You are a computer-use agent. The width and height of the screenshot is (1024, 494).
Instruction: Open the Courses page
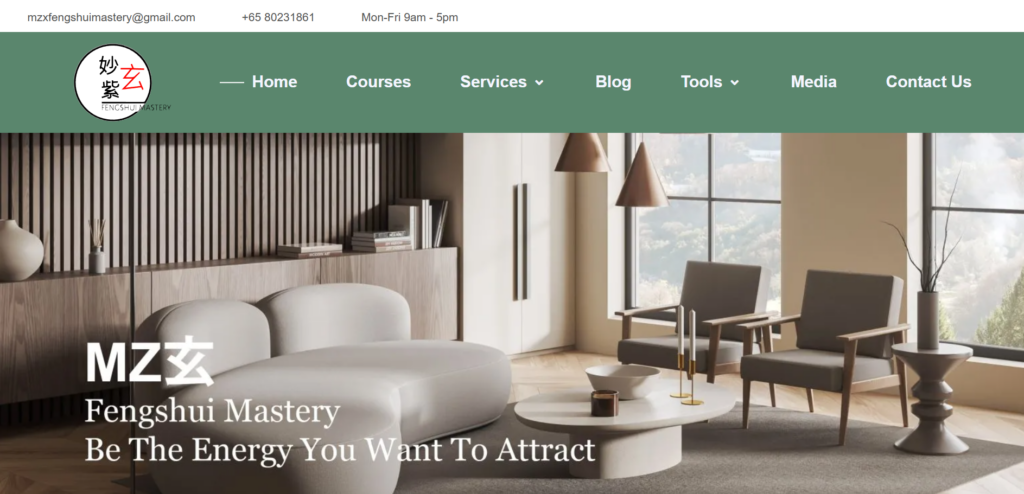378,82
